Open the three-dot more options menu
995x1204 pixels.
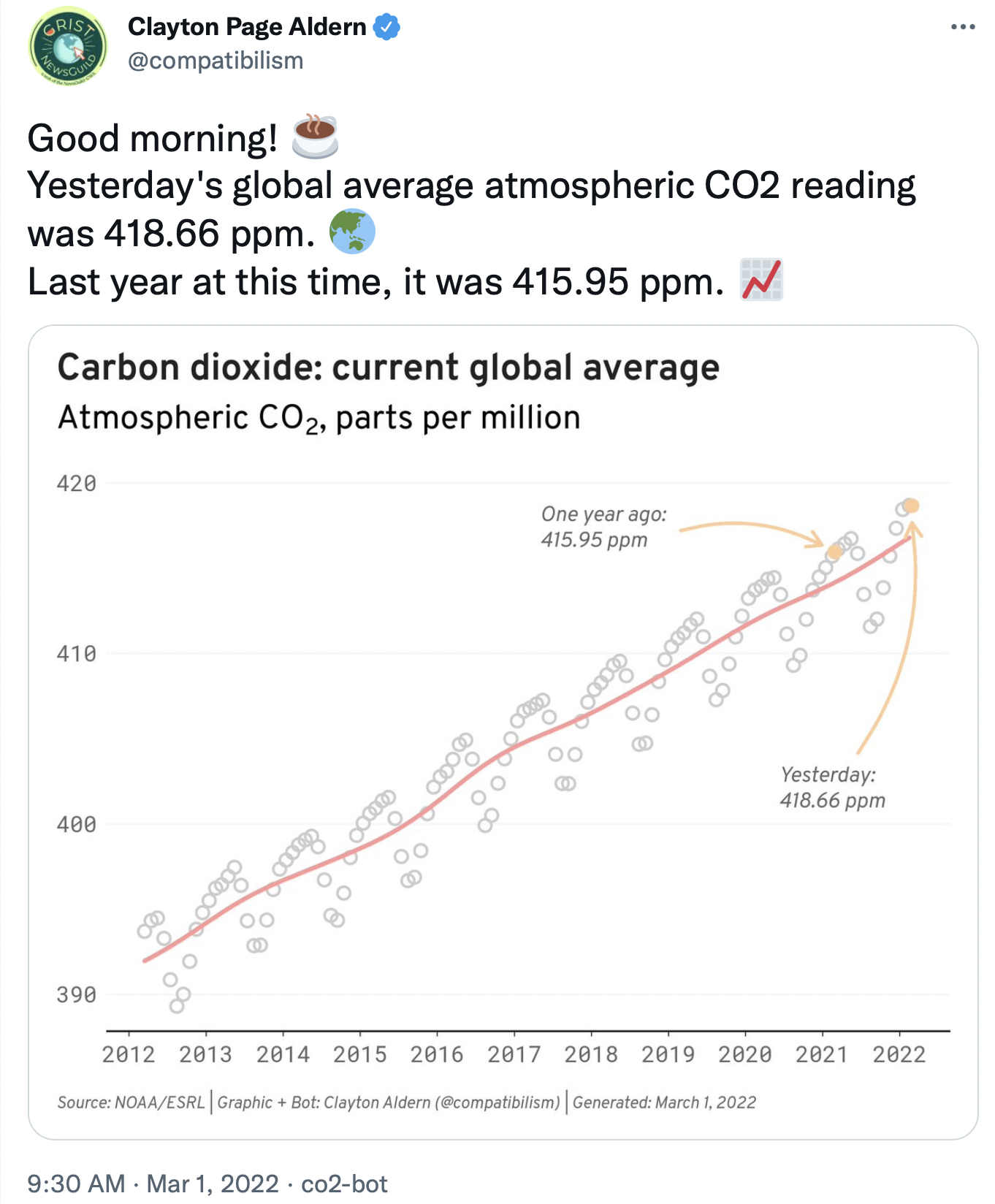[x=962, y=27]
